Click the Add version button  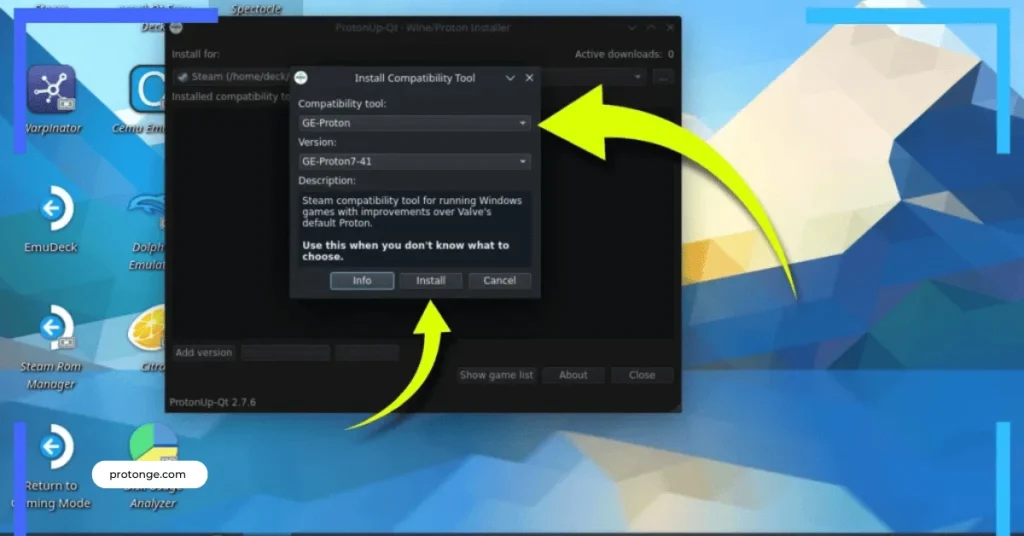(x=204, y=353)
